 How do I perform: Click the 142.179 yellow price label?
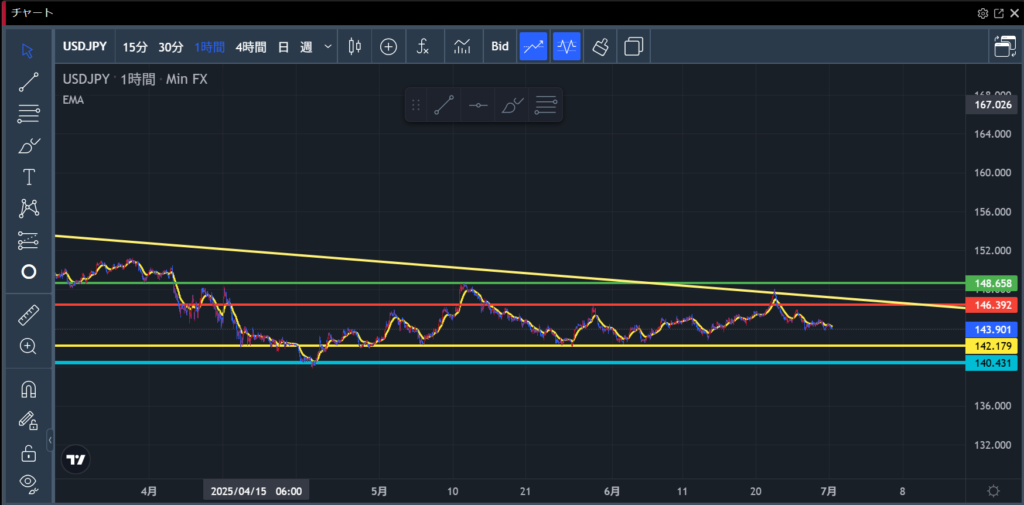[993, 346]
